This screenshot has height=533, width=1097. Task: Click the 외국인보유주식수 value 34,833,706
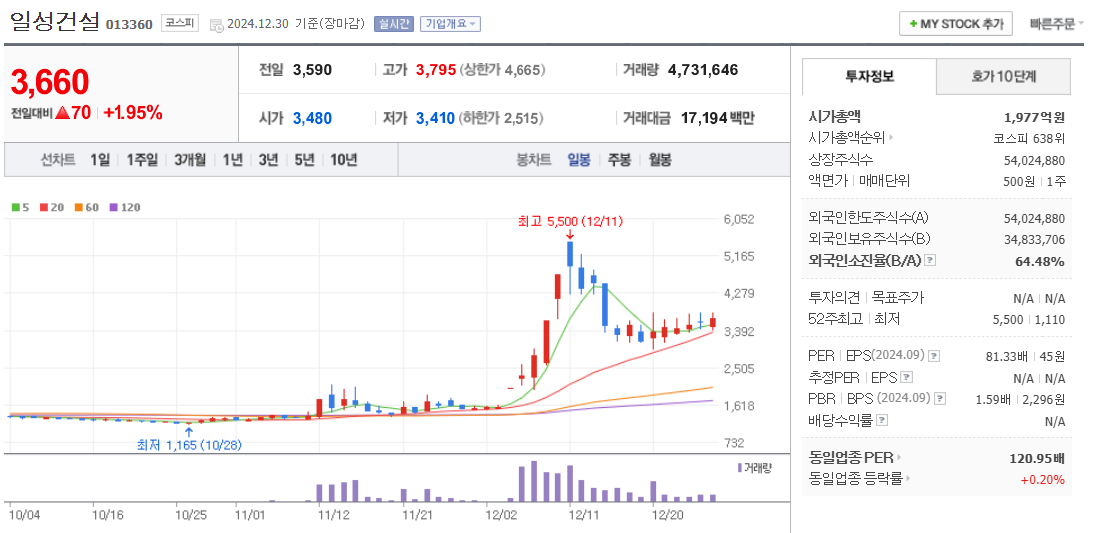pyautogui.click(x=1035, y=239)
